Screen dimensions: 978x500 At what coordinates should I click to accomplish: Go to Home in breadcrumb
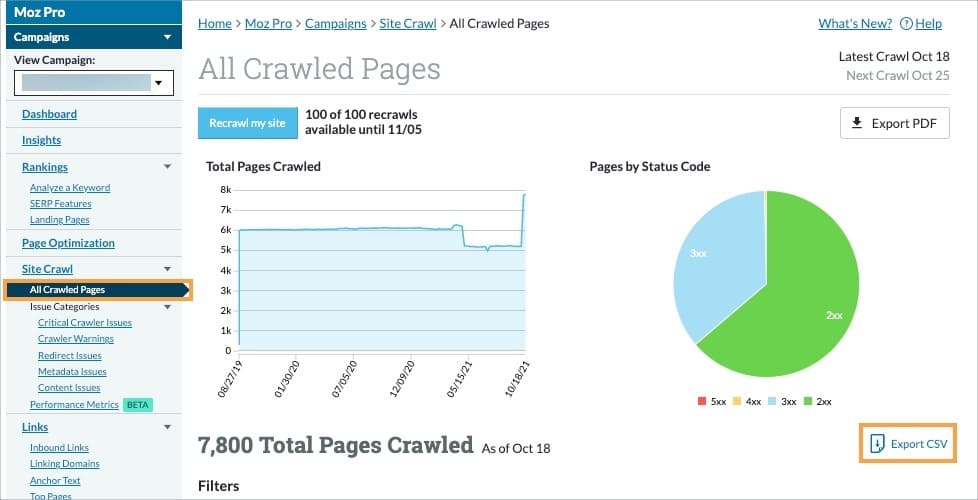(215, 23)
